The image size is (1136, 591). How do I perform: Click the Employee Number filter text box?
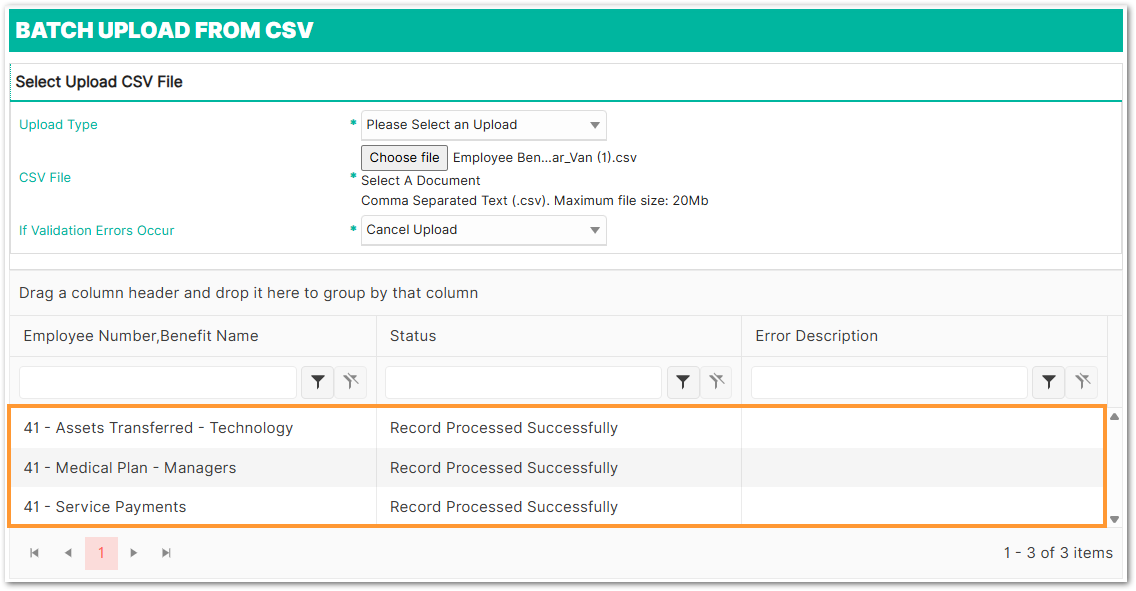[158, 382]
